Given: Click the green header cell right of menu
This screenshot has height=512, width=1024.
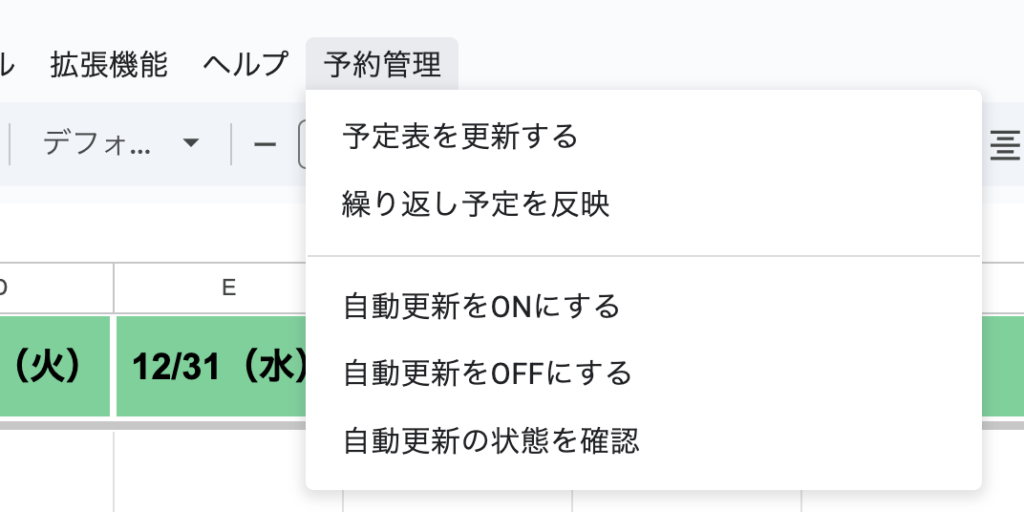Looking at the screenshot, I should pyautogui.click(x=1003, y=366).
